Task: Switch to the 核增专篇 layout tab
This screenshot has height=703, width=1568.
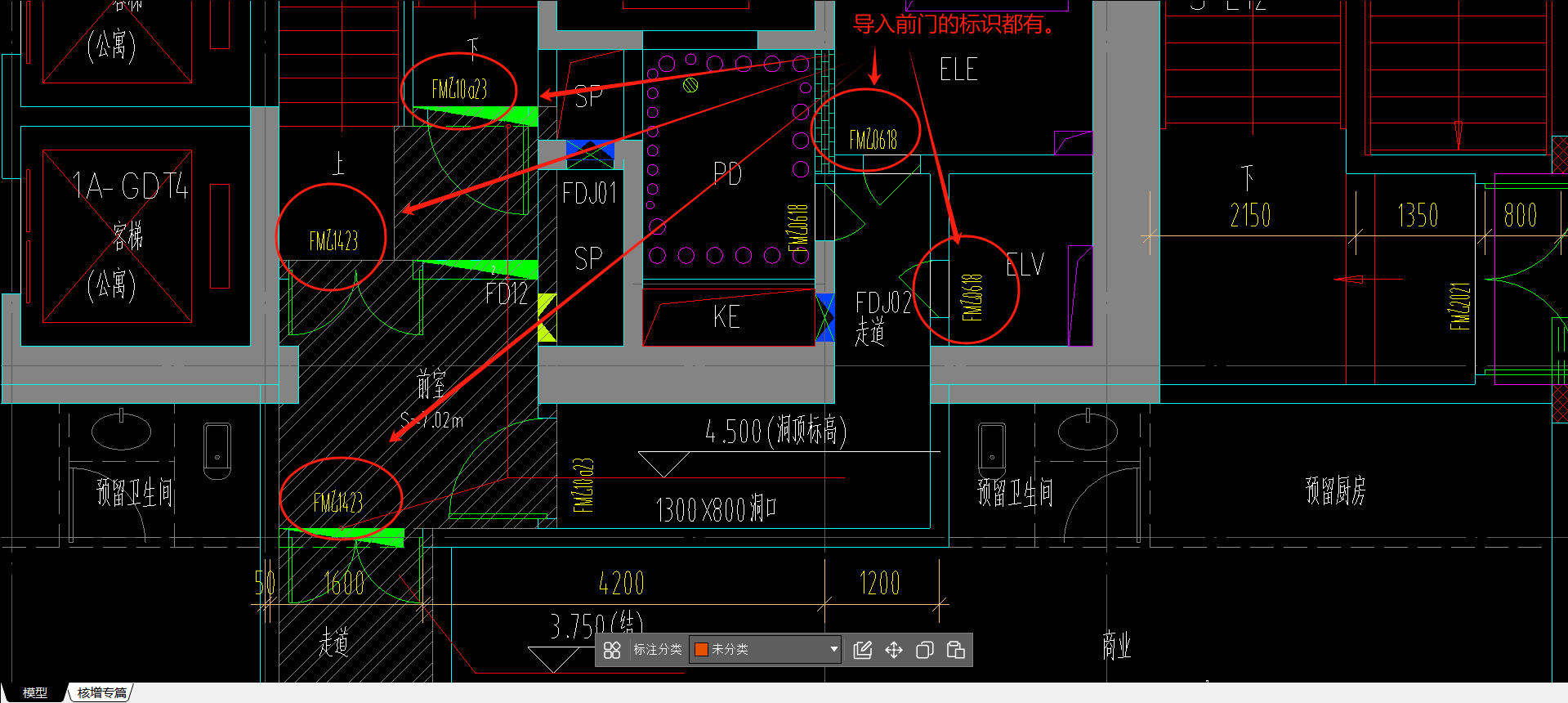Action: [102, 692]
